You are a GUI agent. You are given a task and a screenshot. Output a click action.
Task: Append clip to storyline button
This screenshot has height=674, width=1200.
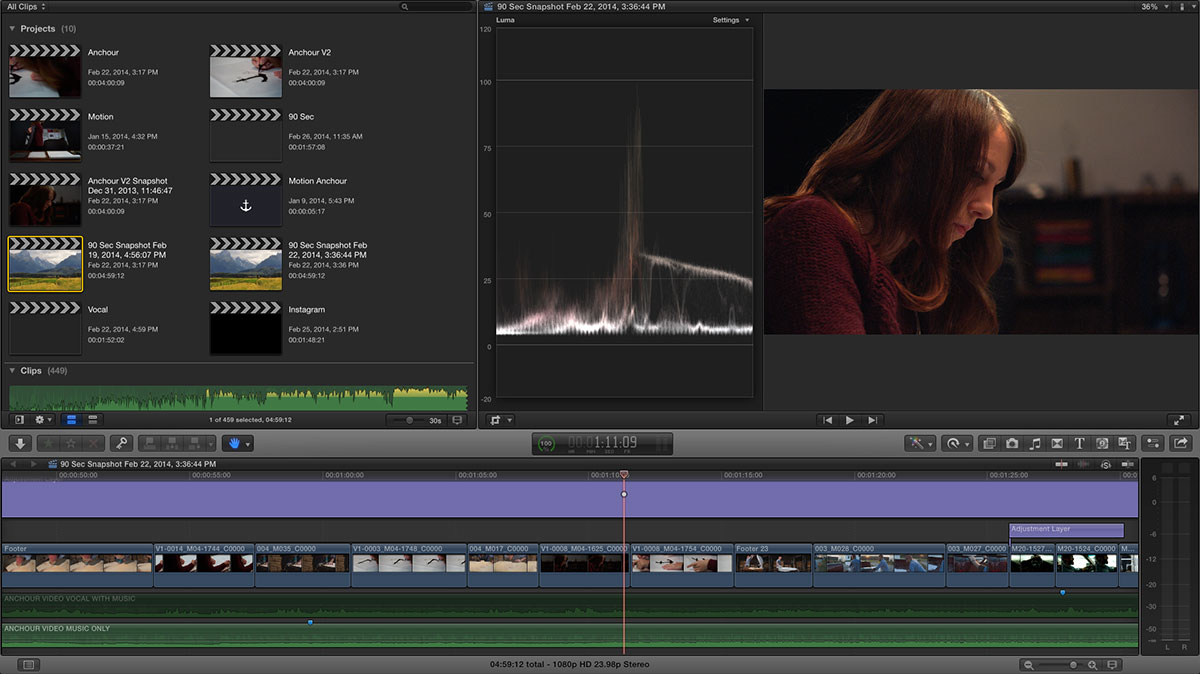(x=195, y=443)
